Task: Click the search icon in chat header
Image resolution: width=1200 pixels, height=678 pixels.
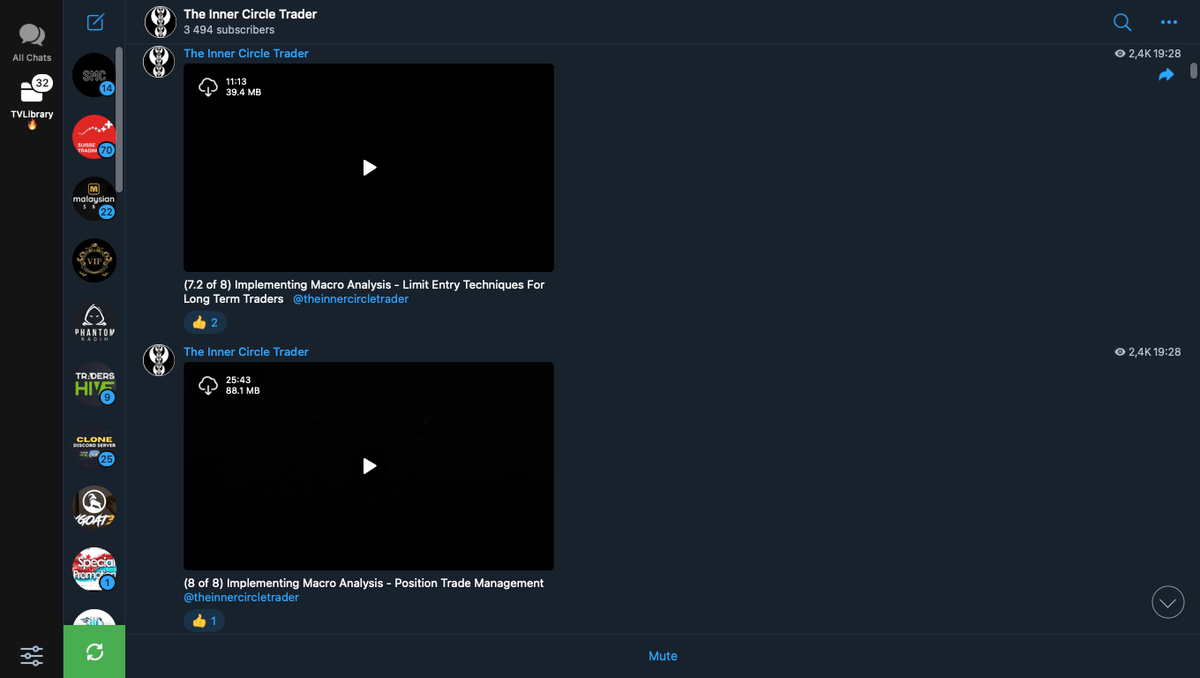Action: pyautogui.click(x=1122, y=22)
